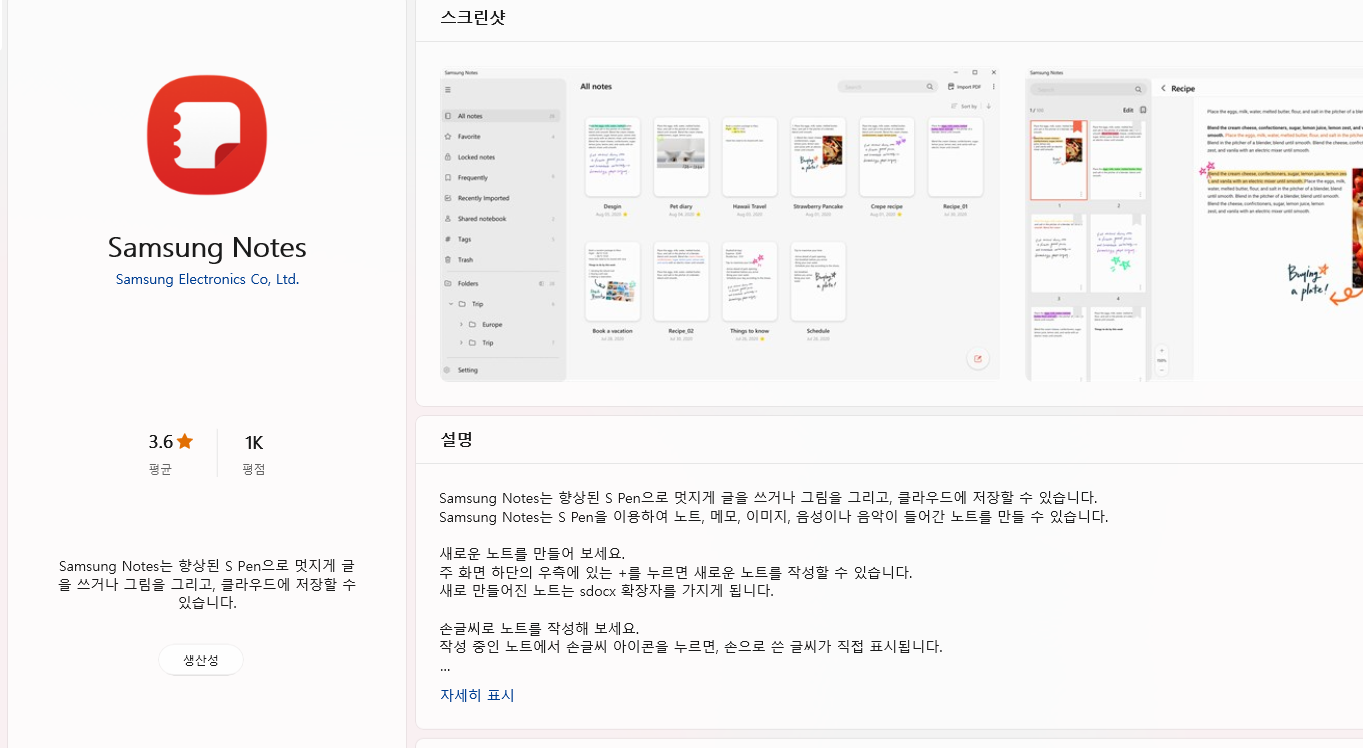Select the 1K 평점 ratings count

254,453
